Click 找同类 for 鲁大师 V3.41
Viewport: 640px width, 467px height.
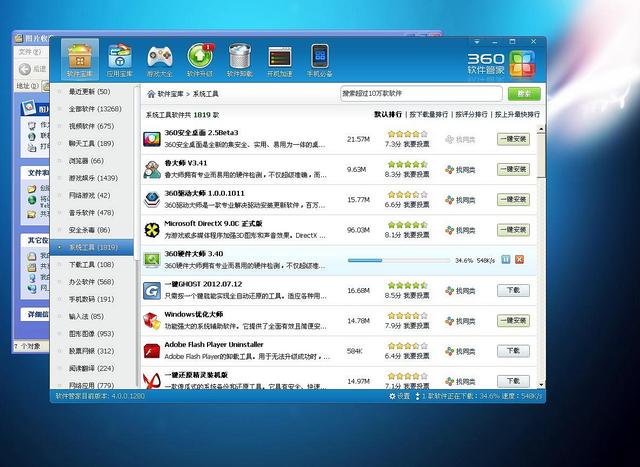coord(460,170)
